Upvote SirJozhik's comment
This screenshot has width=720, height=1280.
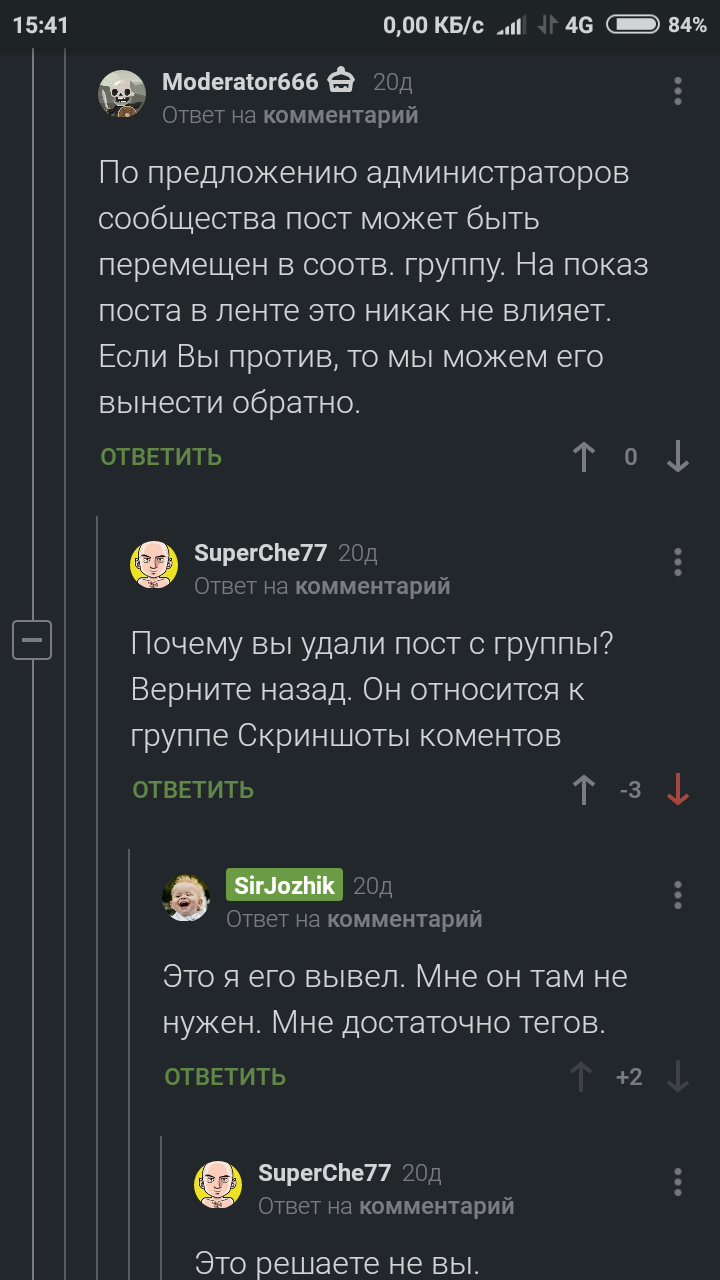pos(581,1077)
